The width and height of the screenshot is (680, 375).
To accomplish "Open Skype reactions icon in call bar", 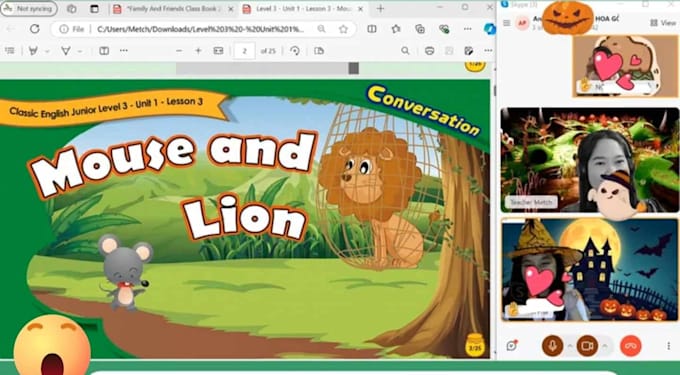I will click(x=512, y=346).
